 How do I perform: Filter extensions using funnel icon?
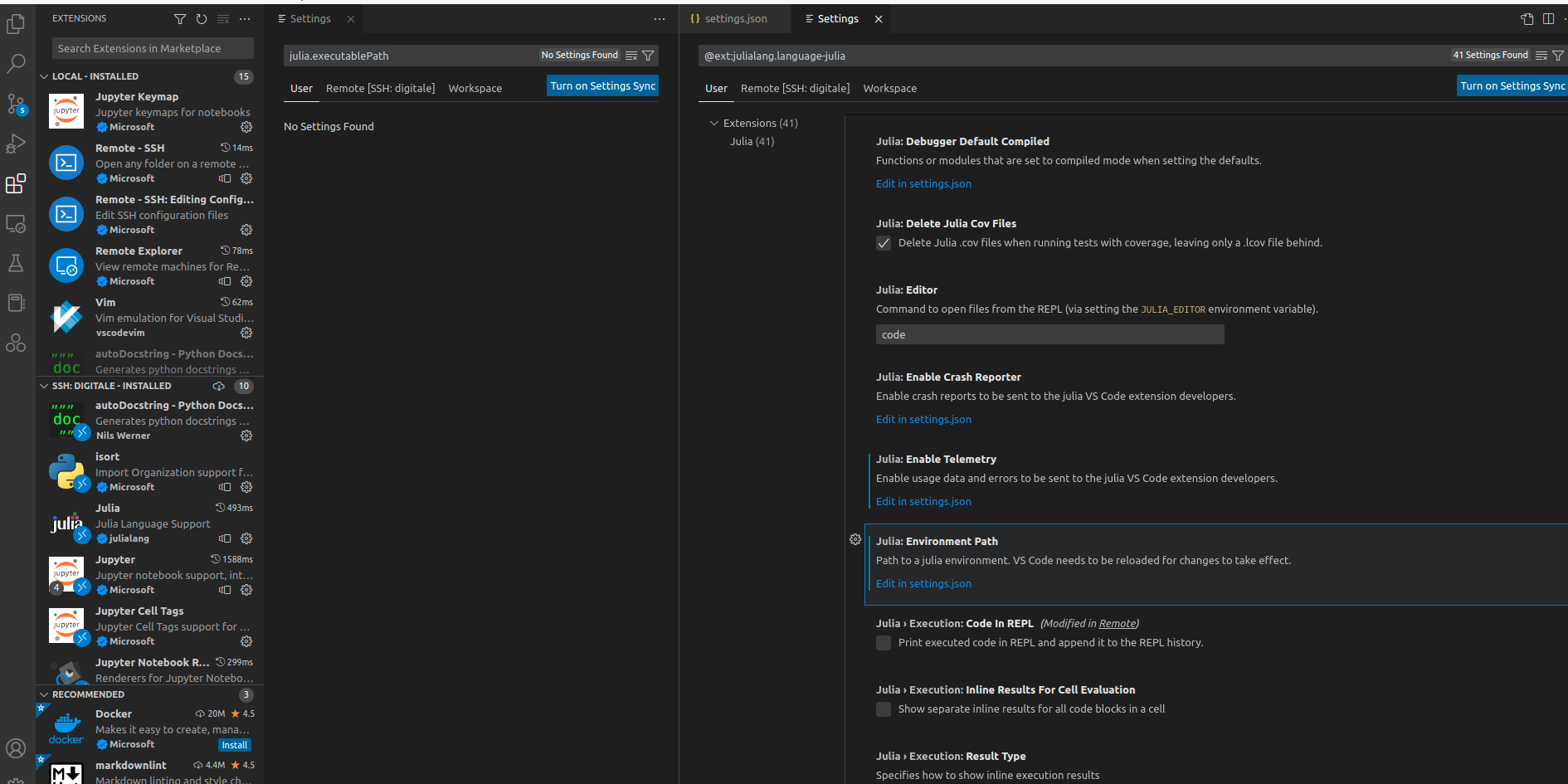click(x=180, y=18)
